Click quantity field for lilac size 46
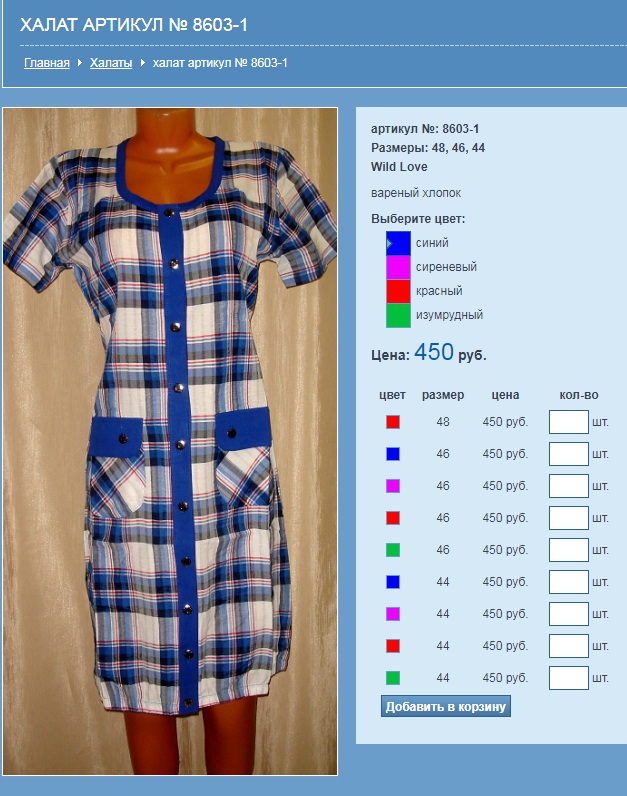The height and width of the screenshot is (796, 627). coord(569,486)
